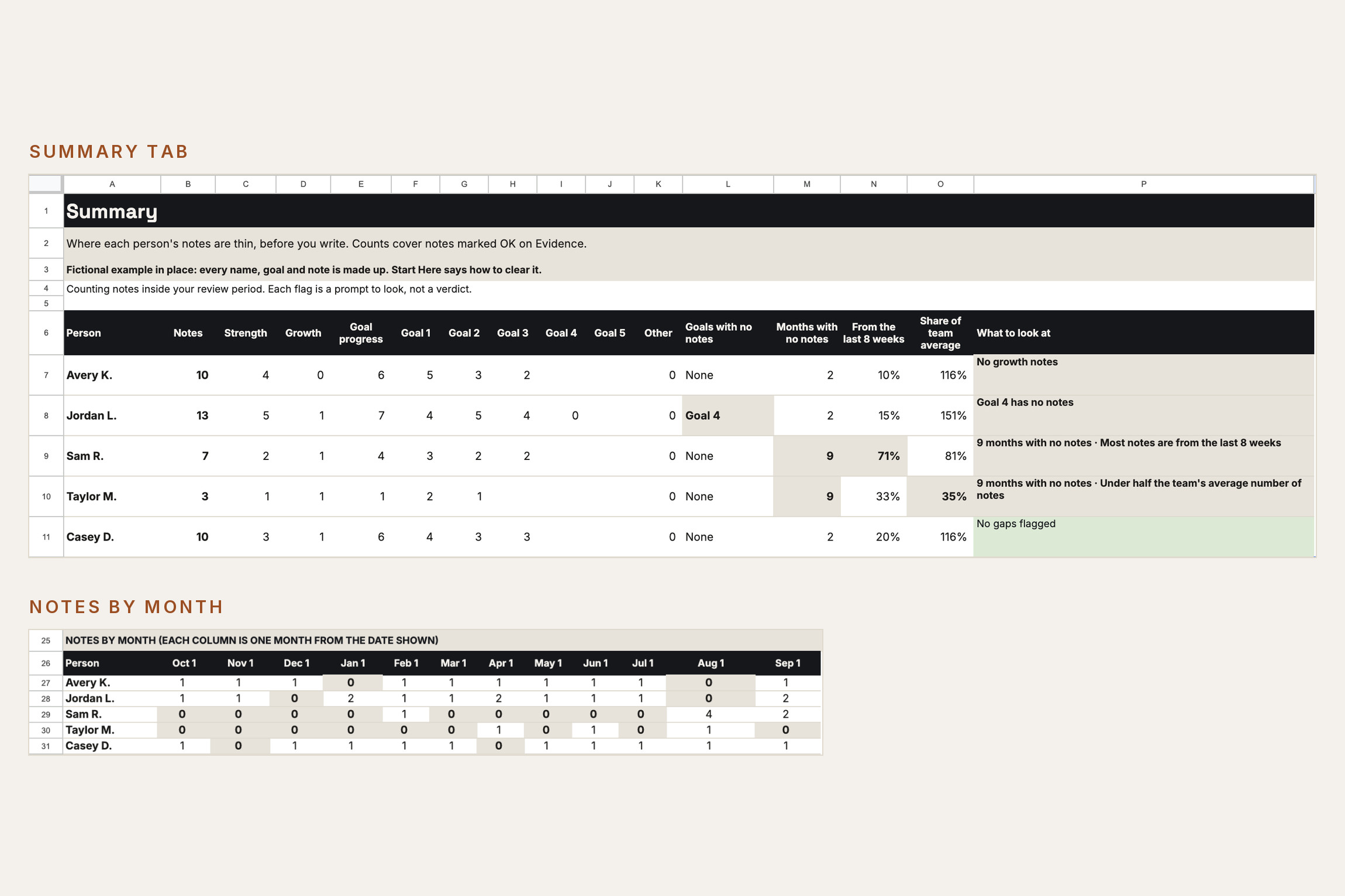
Task: Click the 'NOTES BY MONTH' row 25 heading
Action: [x=442, y=640]
